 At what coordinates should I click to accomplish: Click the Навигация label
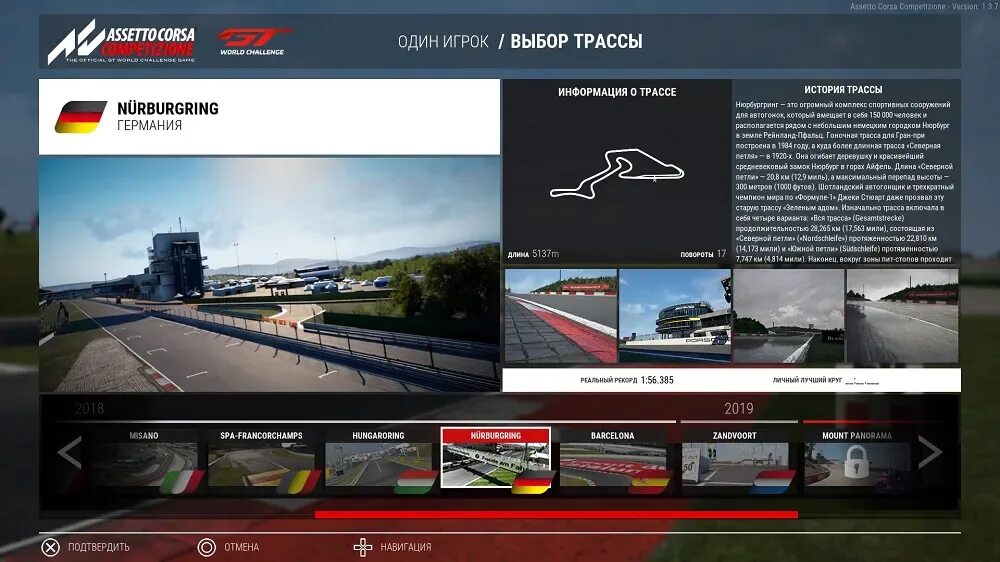406,547
